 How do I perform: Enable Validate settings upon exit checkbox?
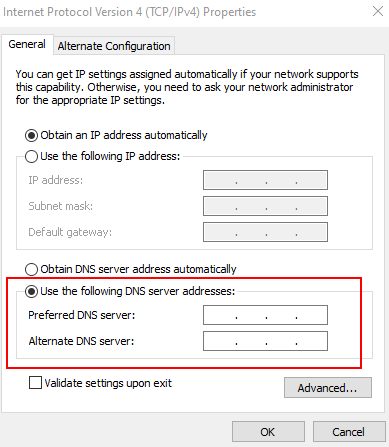click(x=35, y=383)
